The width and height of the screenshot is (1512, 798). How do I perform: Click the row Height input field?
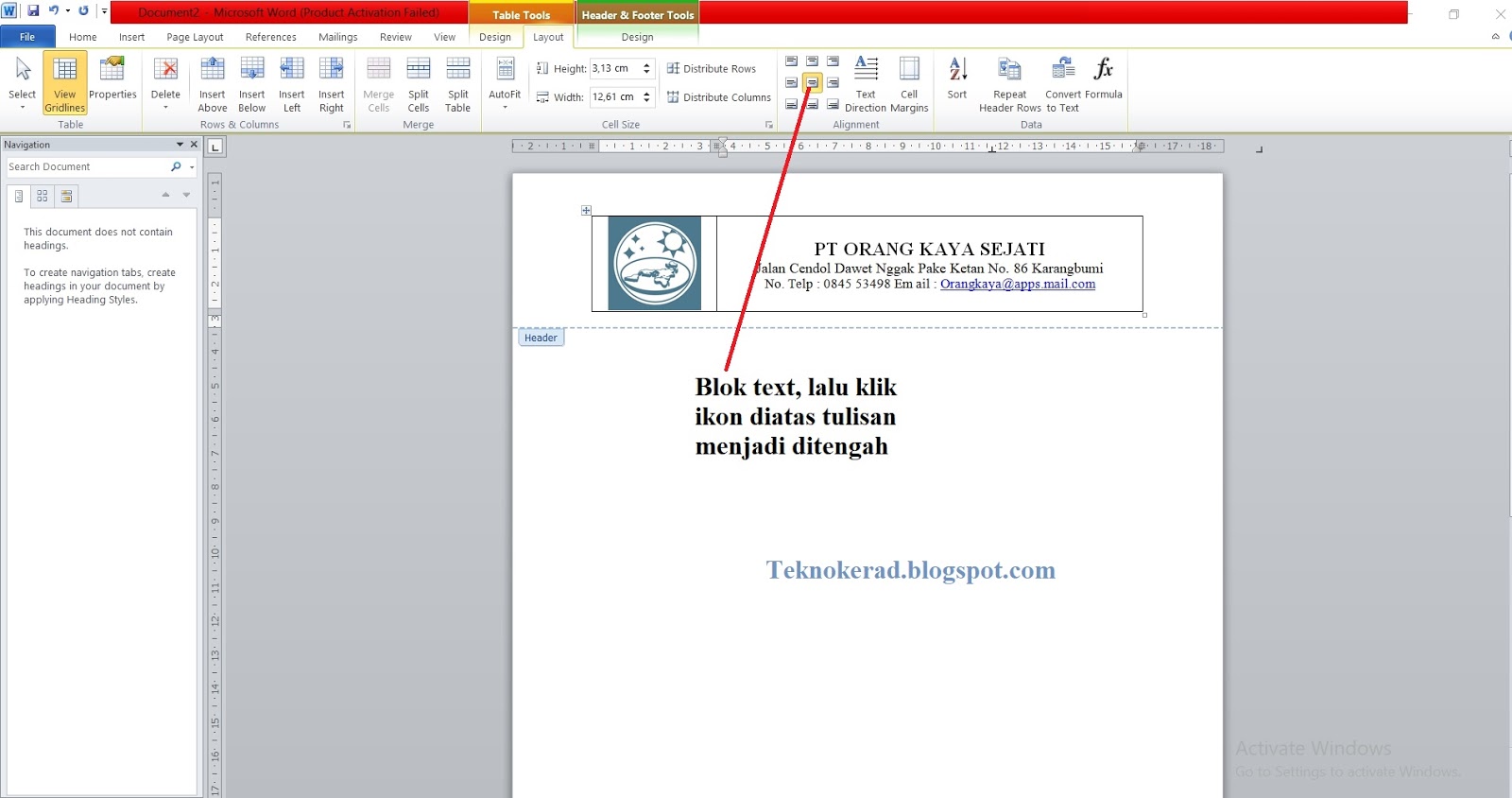coord(614,68)
